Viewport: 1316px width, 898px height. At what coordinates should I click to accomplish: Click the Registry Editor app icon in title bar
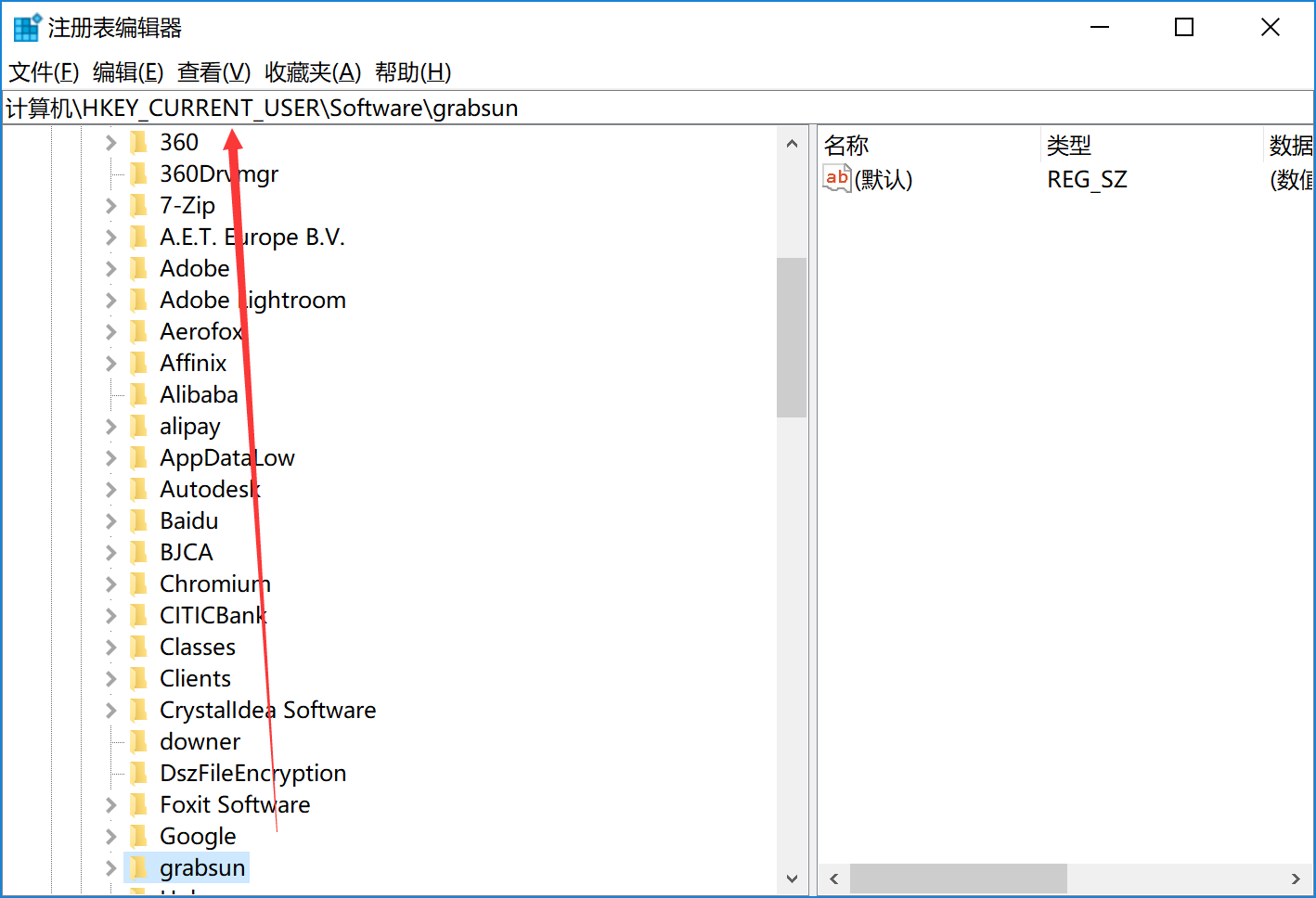point(27,28)
